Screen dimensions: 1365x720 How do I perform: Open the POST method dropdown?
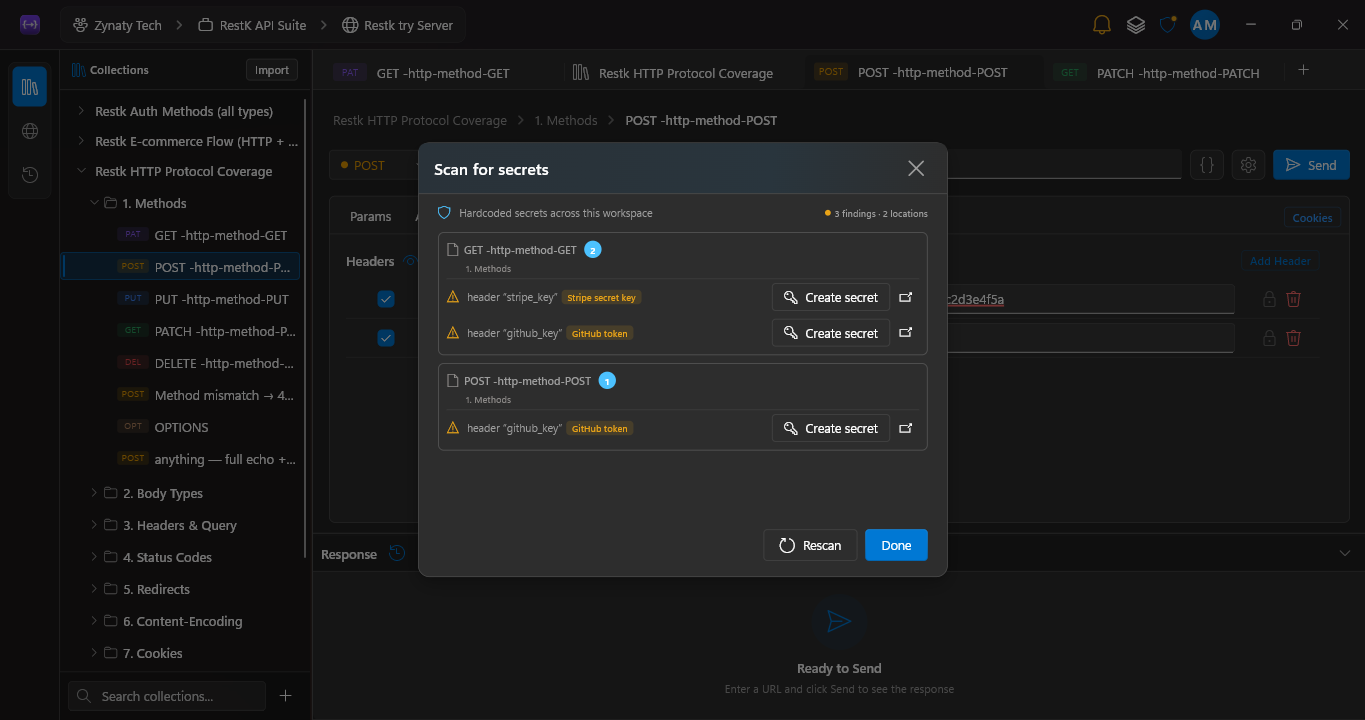pyautogui.click(x=373, y=165)
